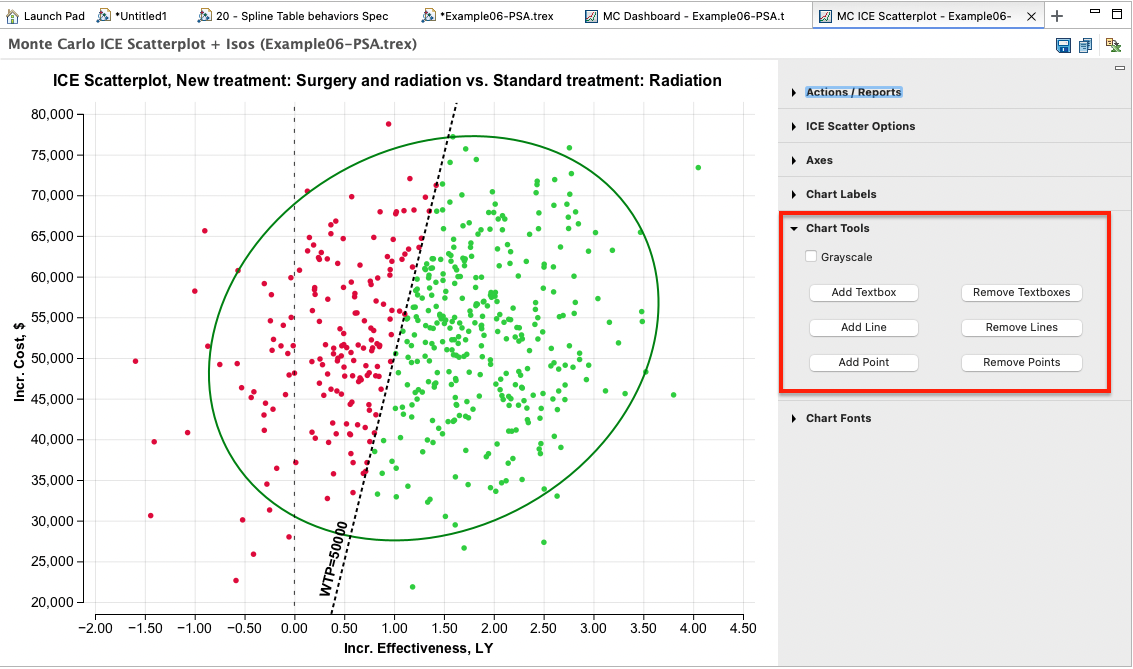Collapse the right panel using its minimize icon
The height and width of the screenshot is (669, 1133).
[x=1119, y=70]
